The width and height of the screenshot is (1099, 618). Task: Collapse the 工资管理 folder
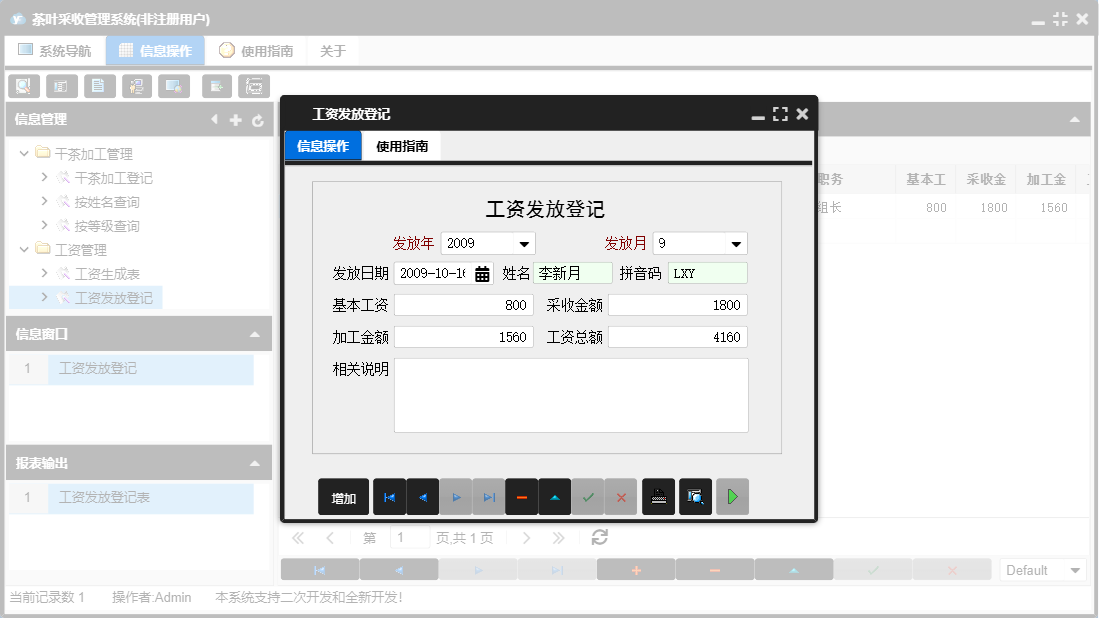click(x=23, y=249)
